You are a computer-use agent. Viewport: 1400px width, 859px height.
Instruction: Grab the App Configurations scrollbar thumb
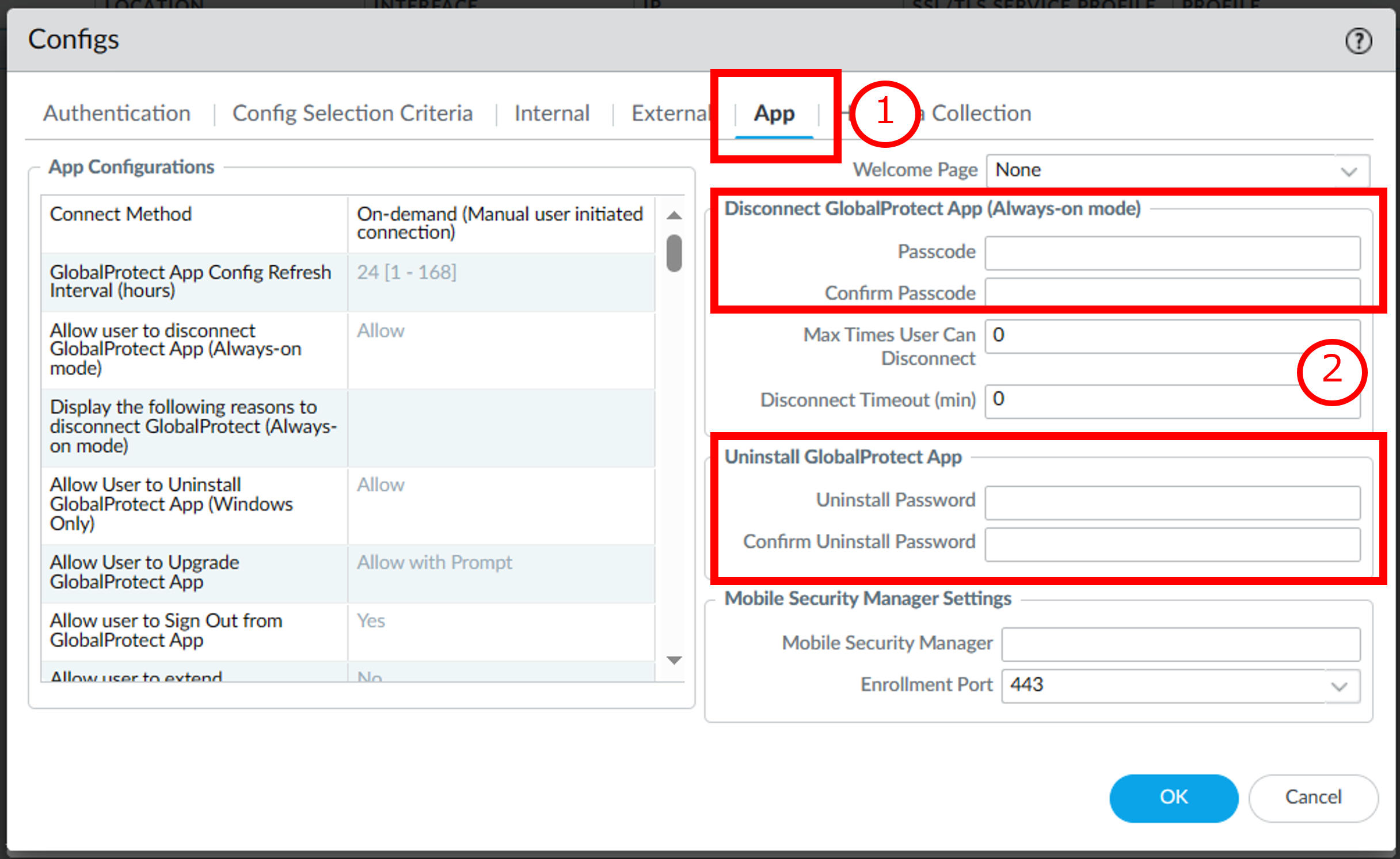(674, 253)
